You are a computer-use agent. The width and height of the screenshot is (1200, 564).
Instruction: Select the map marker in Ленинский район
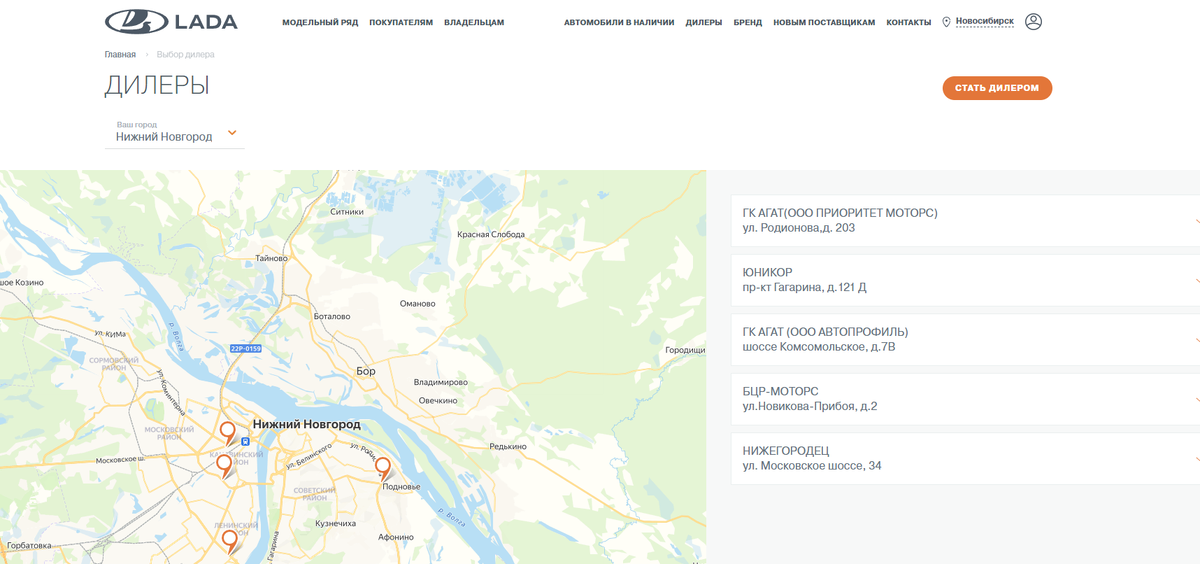(x=229, y=541)
